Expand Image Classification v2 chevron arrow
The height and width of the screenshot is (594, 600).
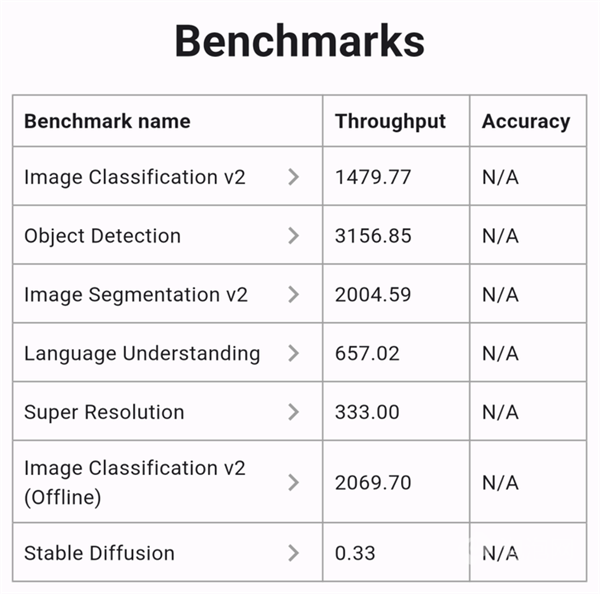click(x=293, y=177)
